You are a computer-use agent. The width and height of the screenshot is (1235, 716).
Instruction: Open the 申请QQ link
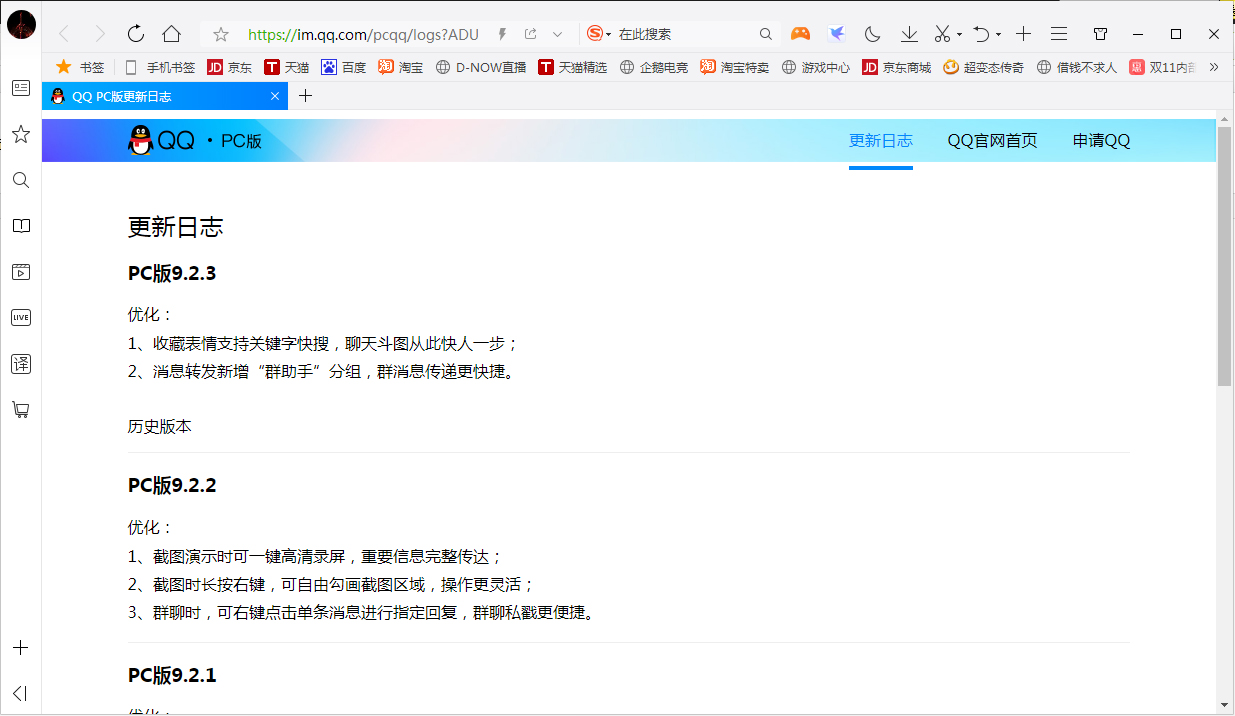coord(1101,140)
